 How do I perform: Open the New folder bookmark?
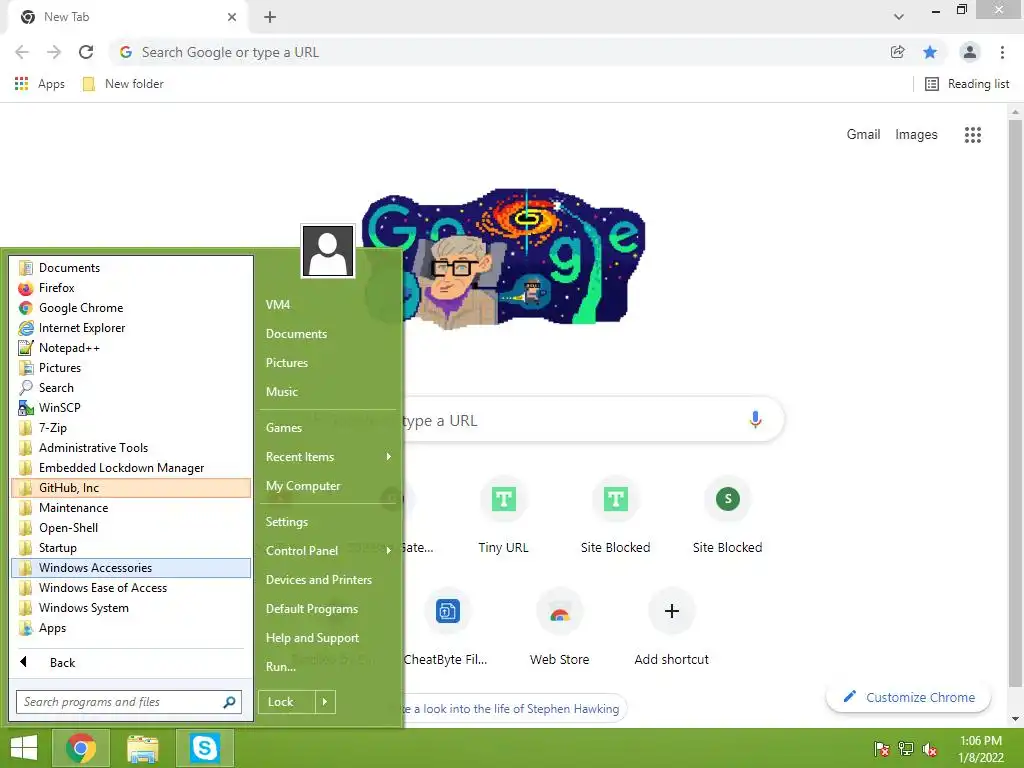pos(123,84)
